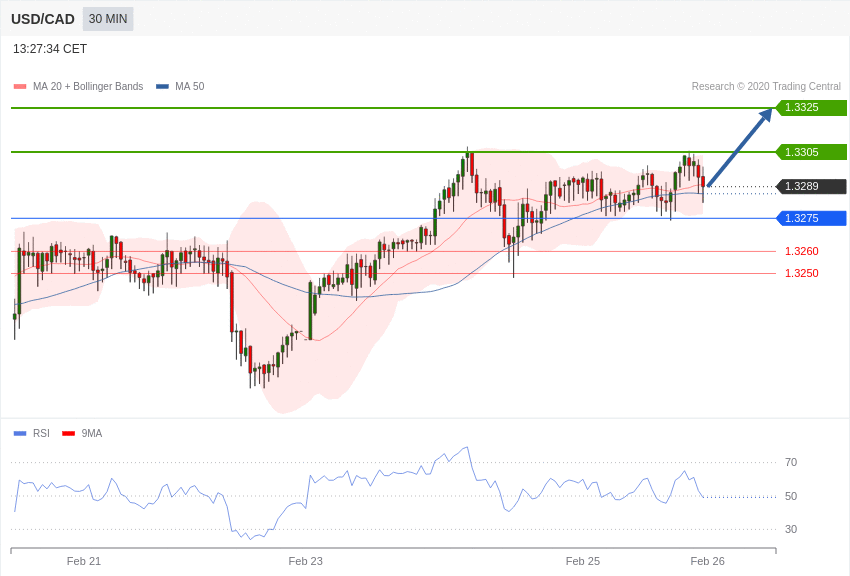Click the RSI 50 level label

pos(791,496)
